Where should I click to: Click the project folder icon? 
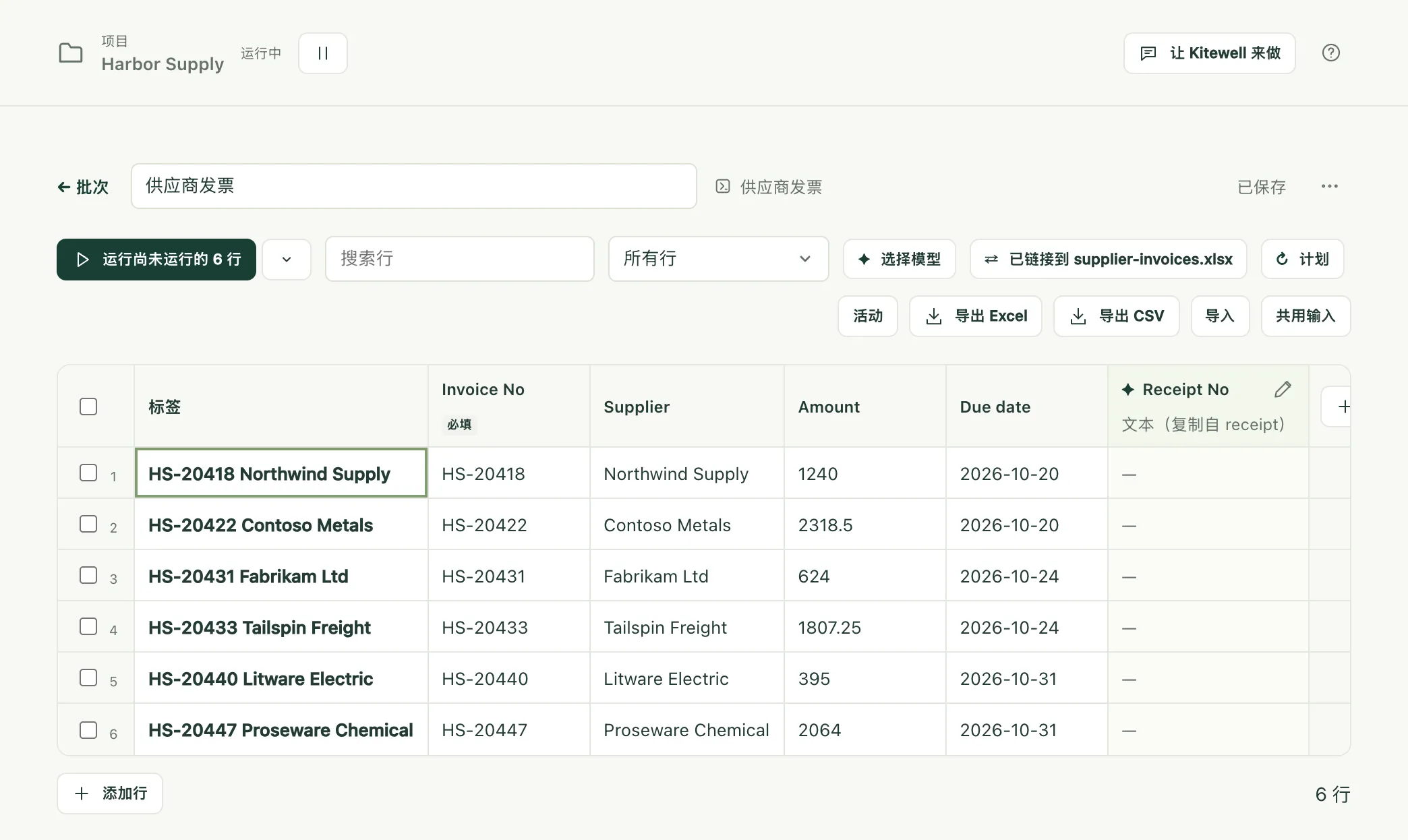click(x=71, y=53)
